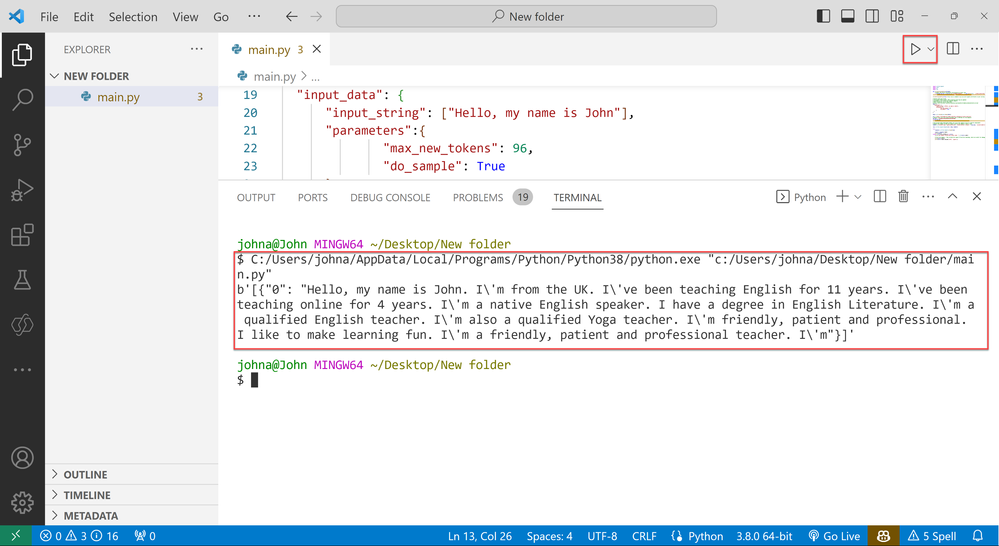Viewport: 999px width, 546px height.
Task: Open the View menu
Action: tap(185, 17)
